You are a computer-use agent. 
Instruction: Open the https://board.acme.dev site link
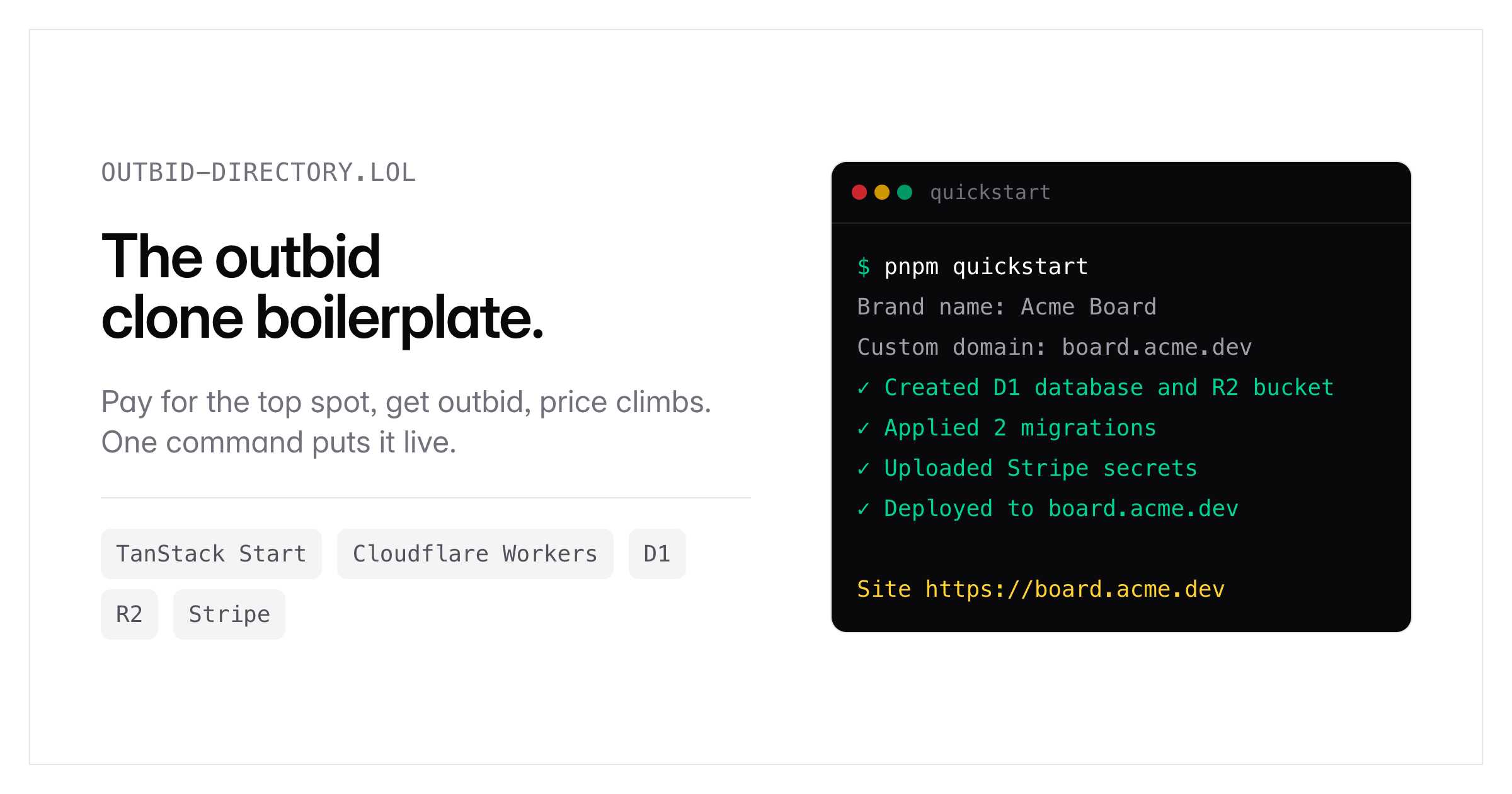(1075, 589)
